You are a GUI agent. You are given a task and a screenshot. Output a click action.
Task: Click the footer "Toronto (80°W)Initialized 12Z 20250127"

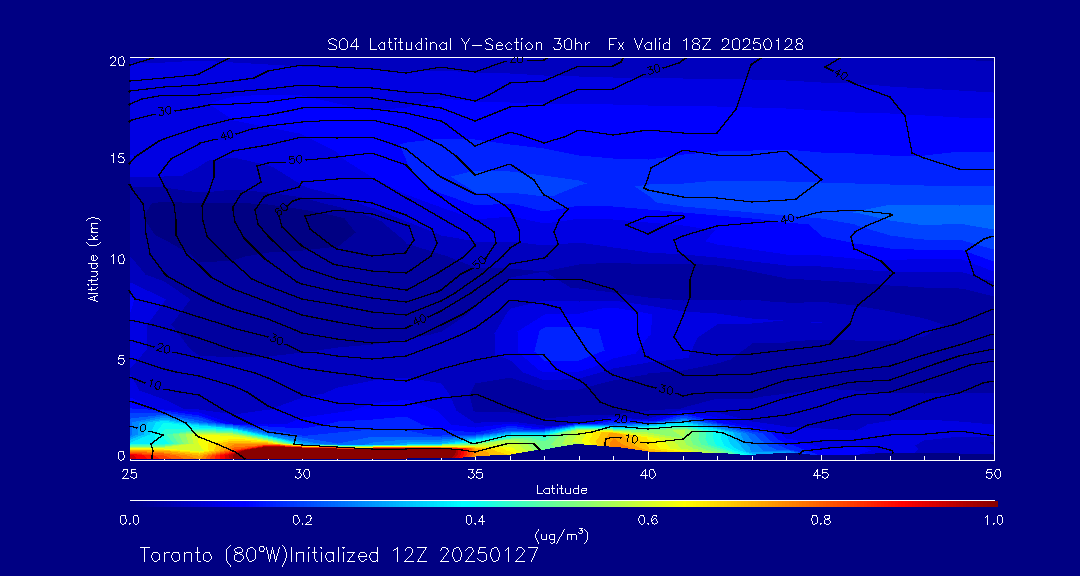[x=339, y=555]
